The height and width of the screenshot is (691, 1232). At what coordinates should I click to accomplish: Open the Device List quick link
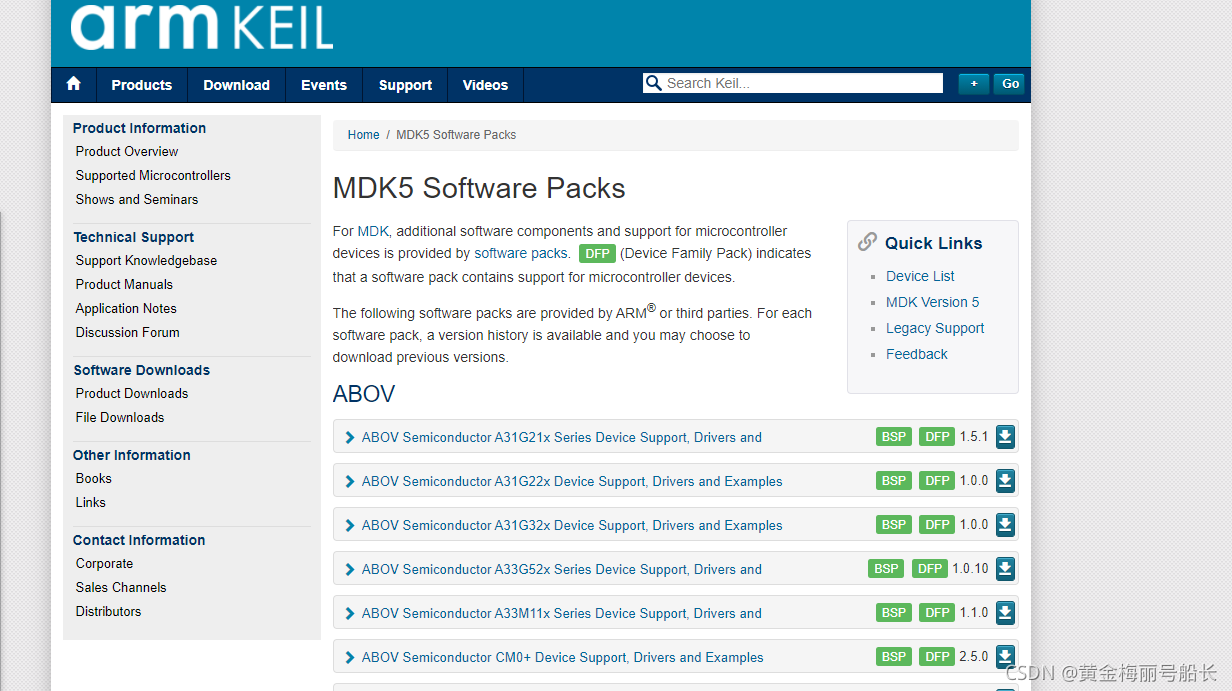[x=920, y=276]
